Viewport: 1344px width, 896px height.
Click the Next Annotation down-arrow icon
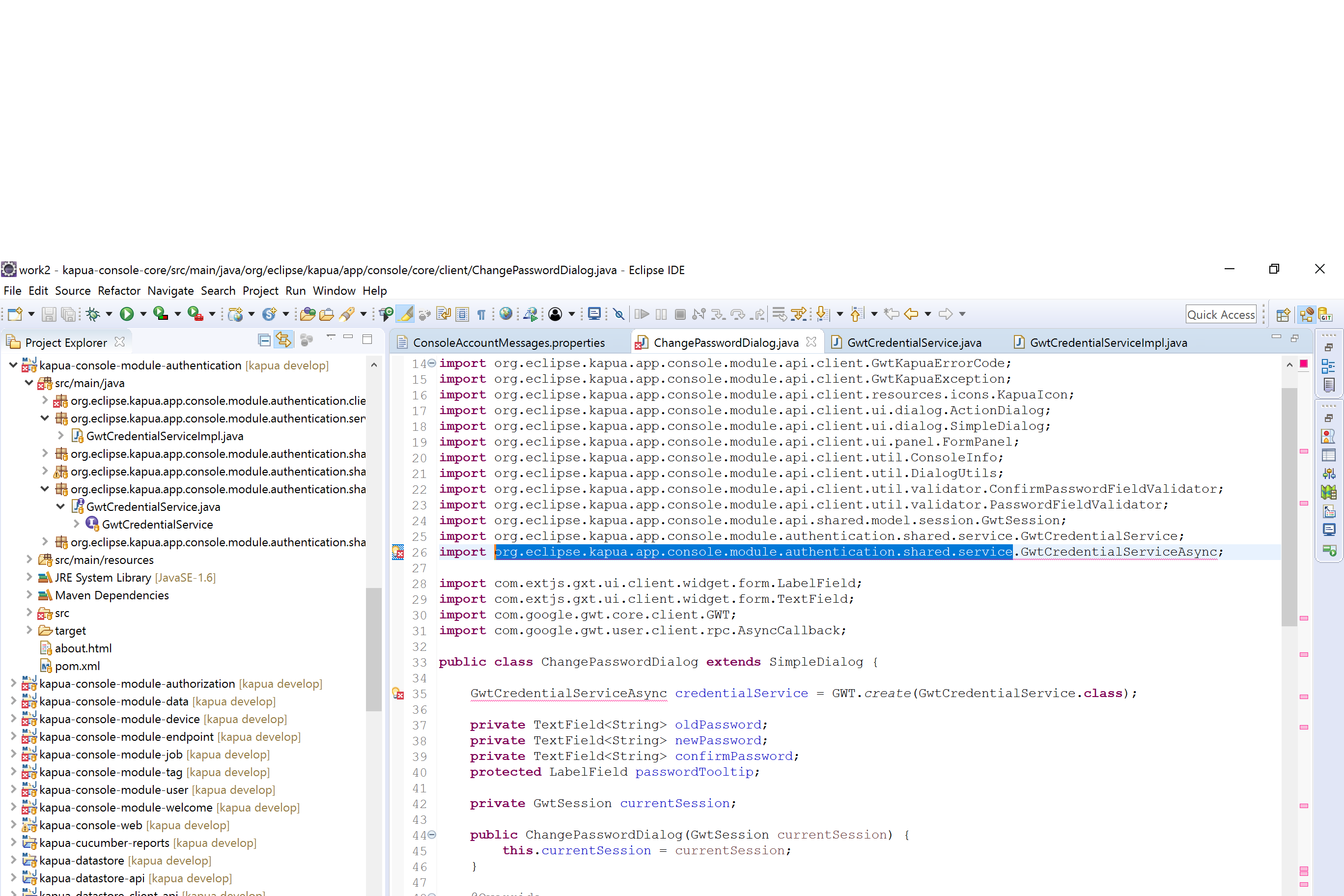(x=823, y=314)
